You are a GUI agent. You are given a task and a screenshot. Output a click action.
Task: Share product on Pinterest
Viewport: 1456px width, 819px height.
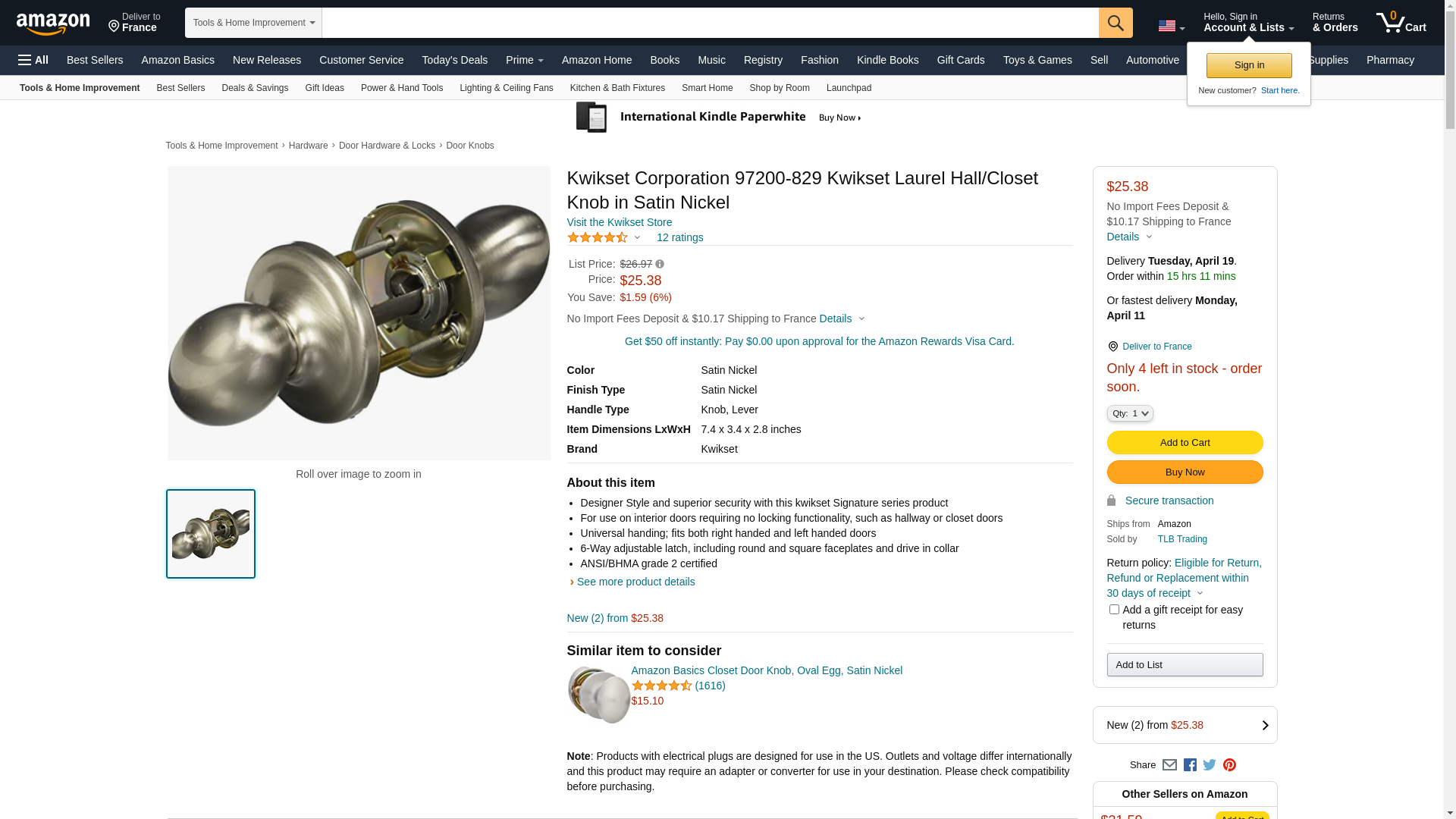click(1229, 765)
